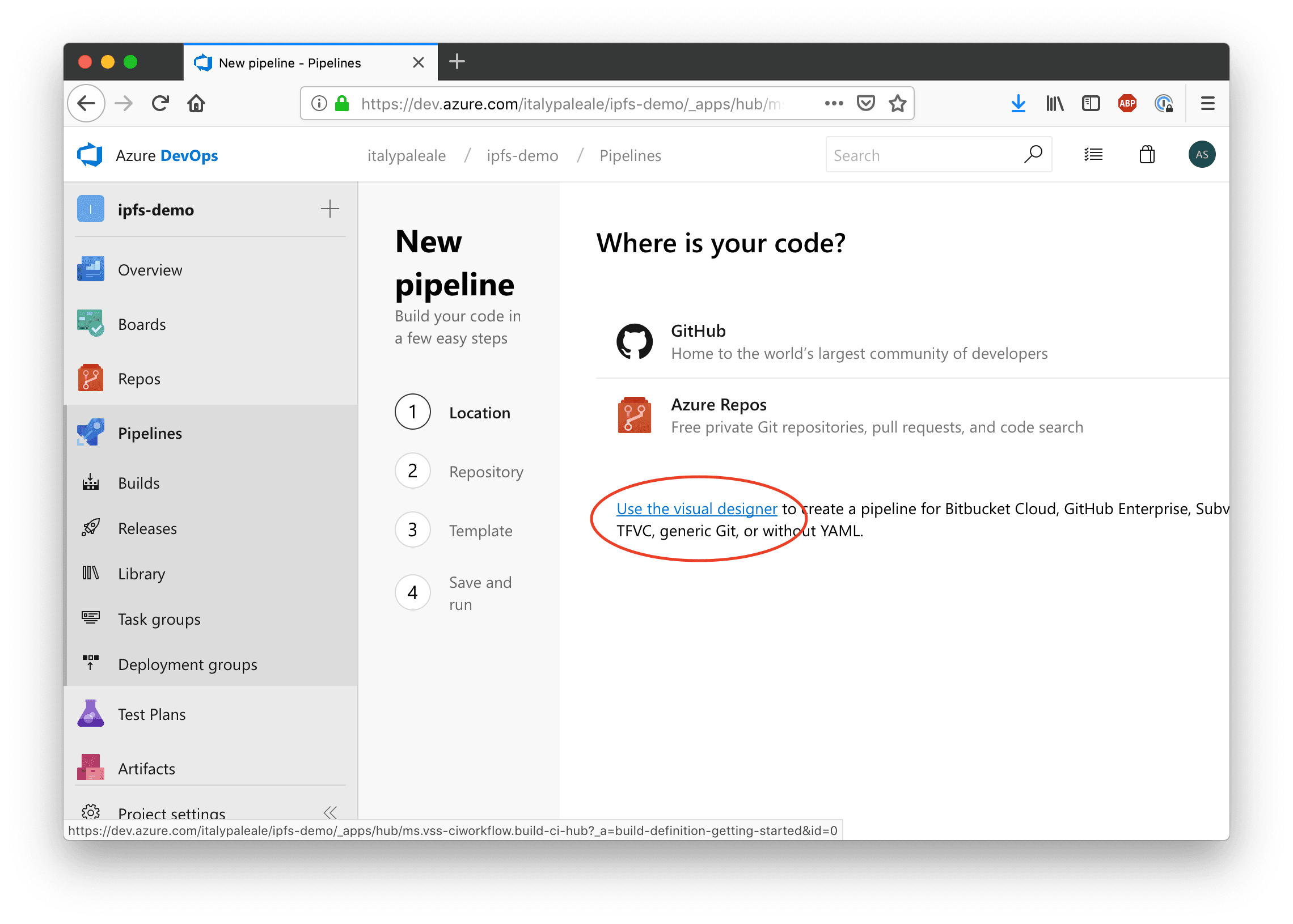Click the Pipelines breadcrumb
1293x924 pixels.
click(630, 155)
